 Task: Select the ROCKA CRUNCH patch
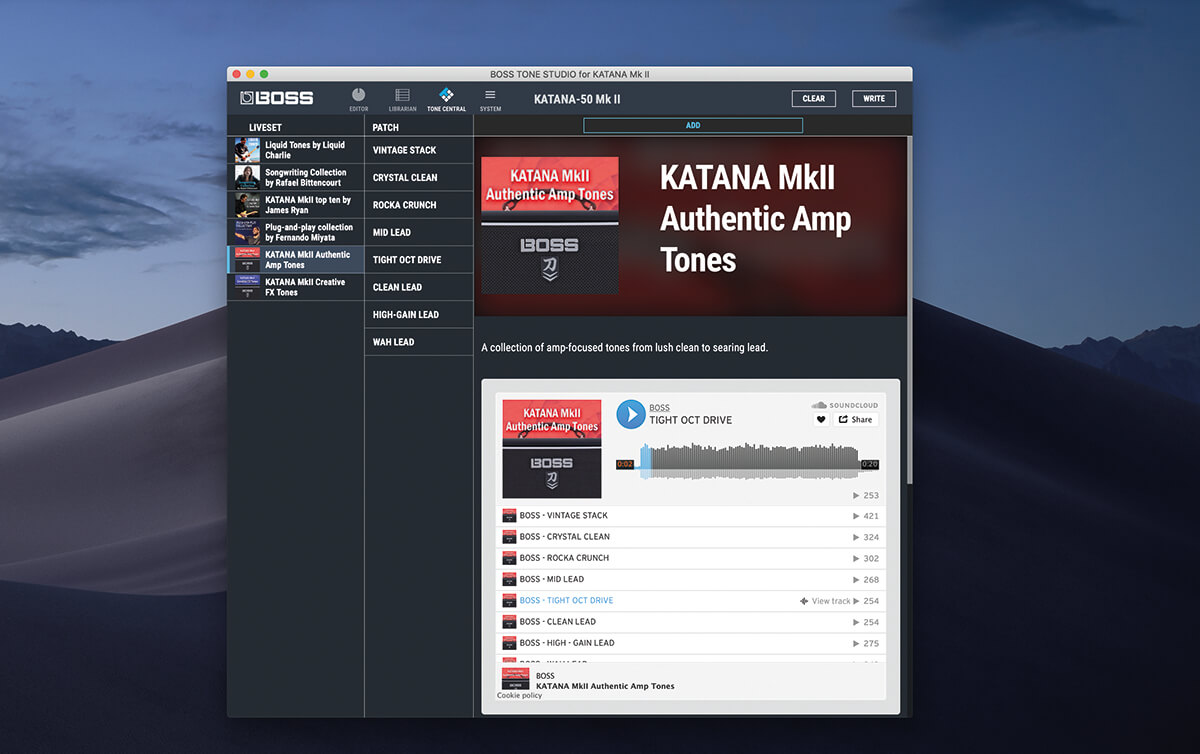coord(419,205)
